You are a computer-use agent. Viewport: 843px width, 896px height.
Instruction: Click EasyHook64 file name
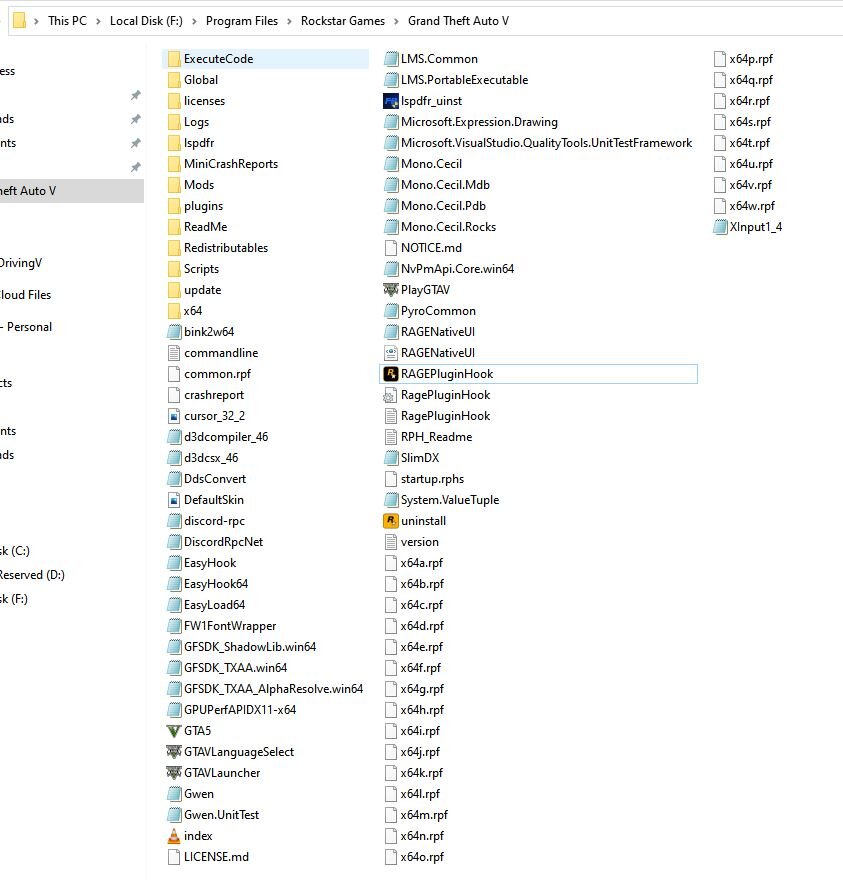click(216, 584)
